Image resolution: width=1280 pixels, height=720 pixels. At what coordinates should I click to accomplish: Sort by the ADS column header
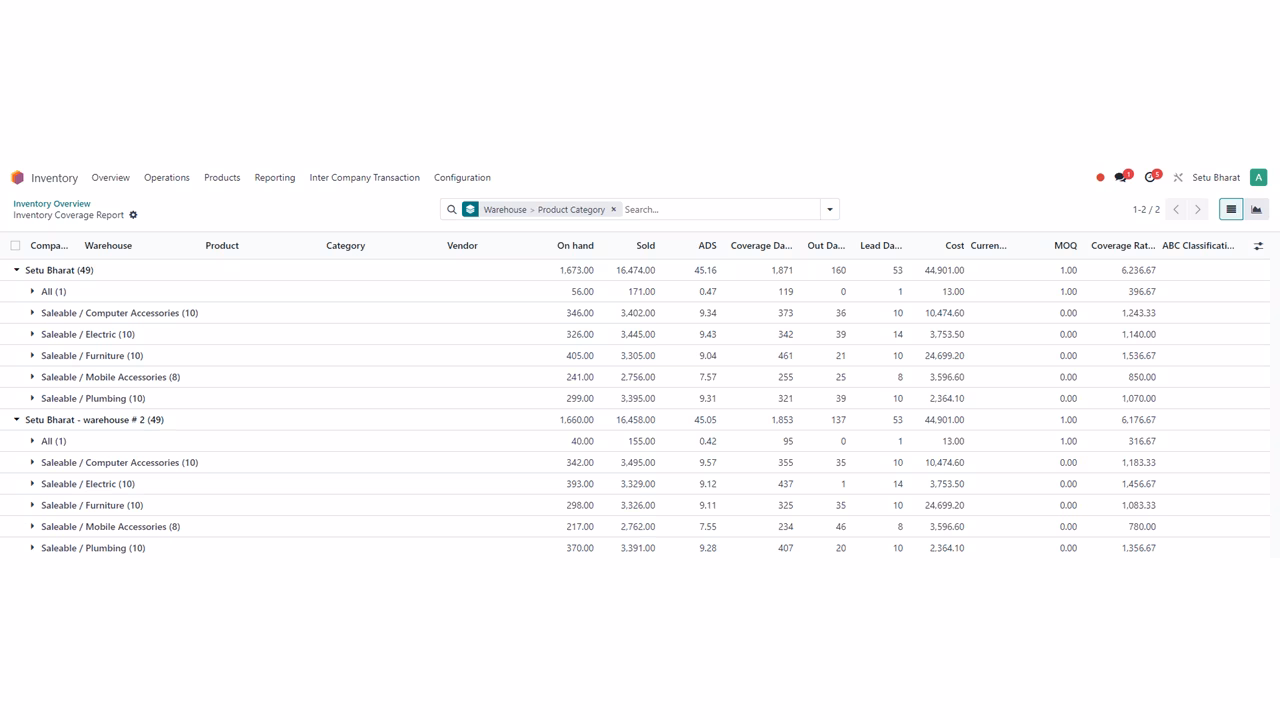707,246
